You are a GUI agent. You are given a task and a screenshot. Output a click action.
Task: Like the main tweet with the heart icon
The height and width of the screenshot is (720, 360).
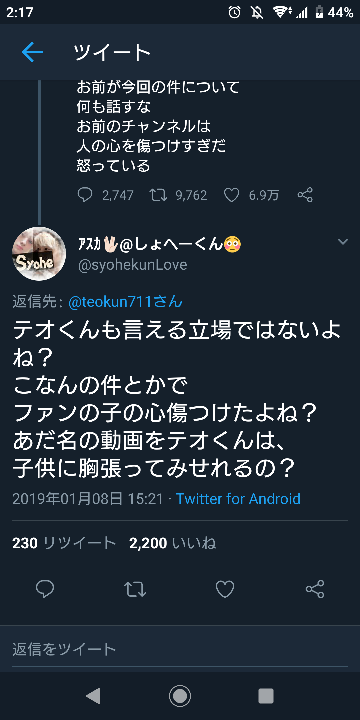[225, 589]
